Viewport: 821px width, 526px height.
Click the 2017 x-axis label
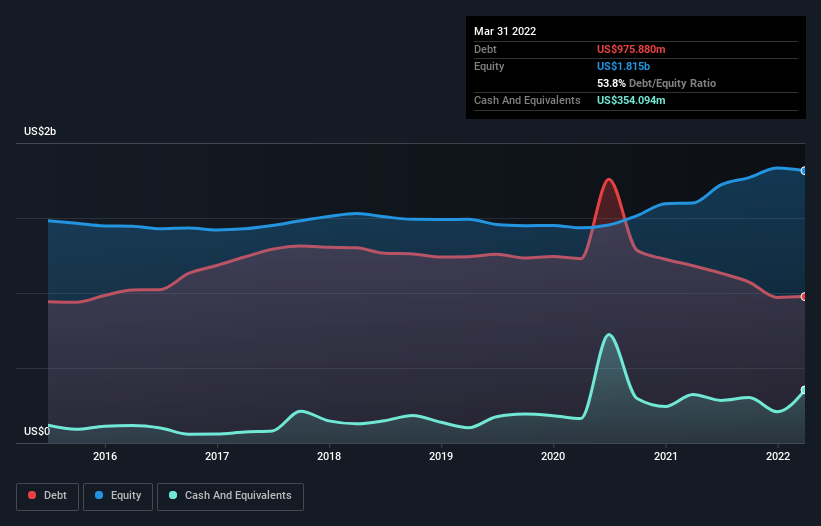click(217, 456)
